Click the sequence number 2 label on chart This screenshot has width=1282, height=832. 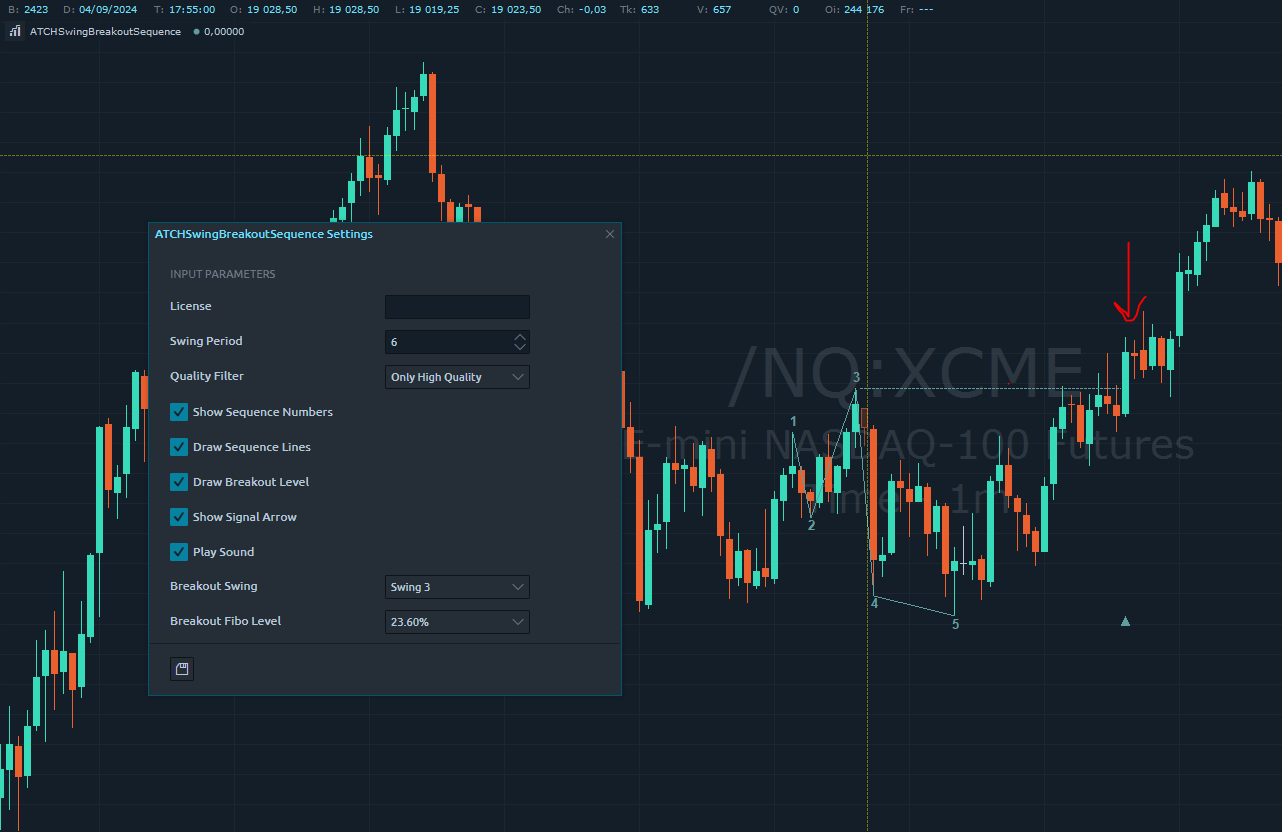click(811, 525)
